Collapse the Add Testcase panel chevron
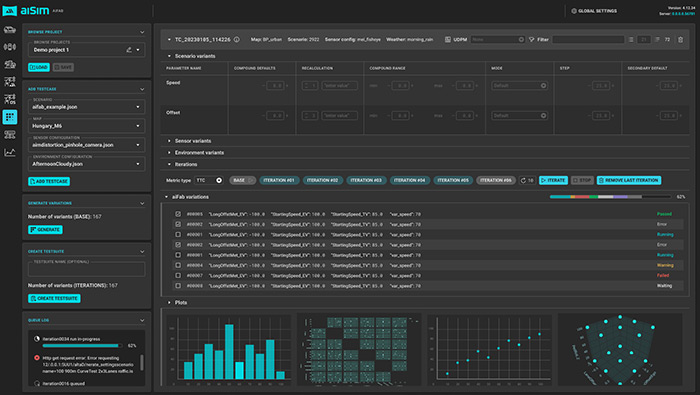This screenshot has width=700, height=395. 142,89
